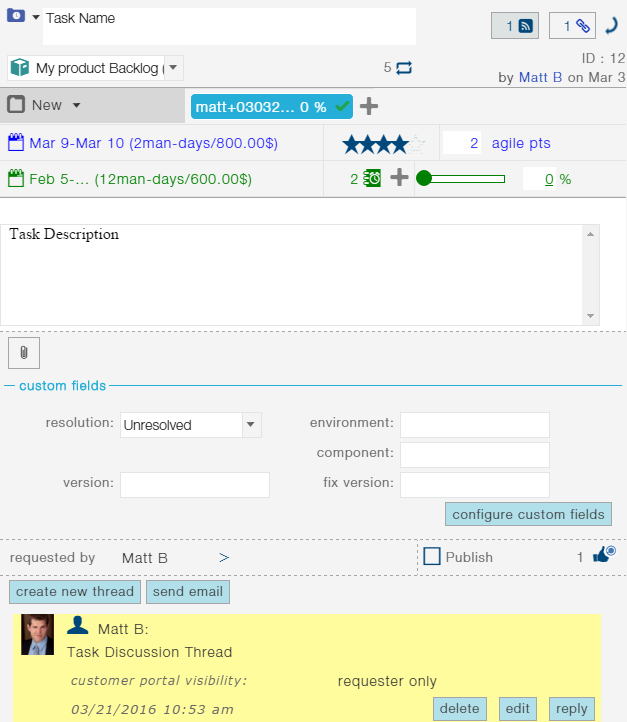Click the green actual dates calendar icon
The width and height of the screenshot is (627, 722).
pos(16,178)
